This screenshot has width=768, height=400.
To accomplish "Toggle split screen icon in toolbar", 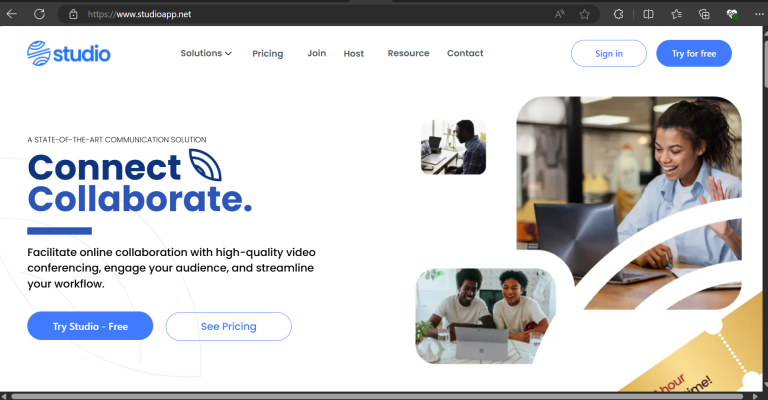I will pyautogui.click(x=648, y=14).
